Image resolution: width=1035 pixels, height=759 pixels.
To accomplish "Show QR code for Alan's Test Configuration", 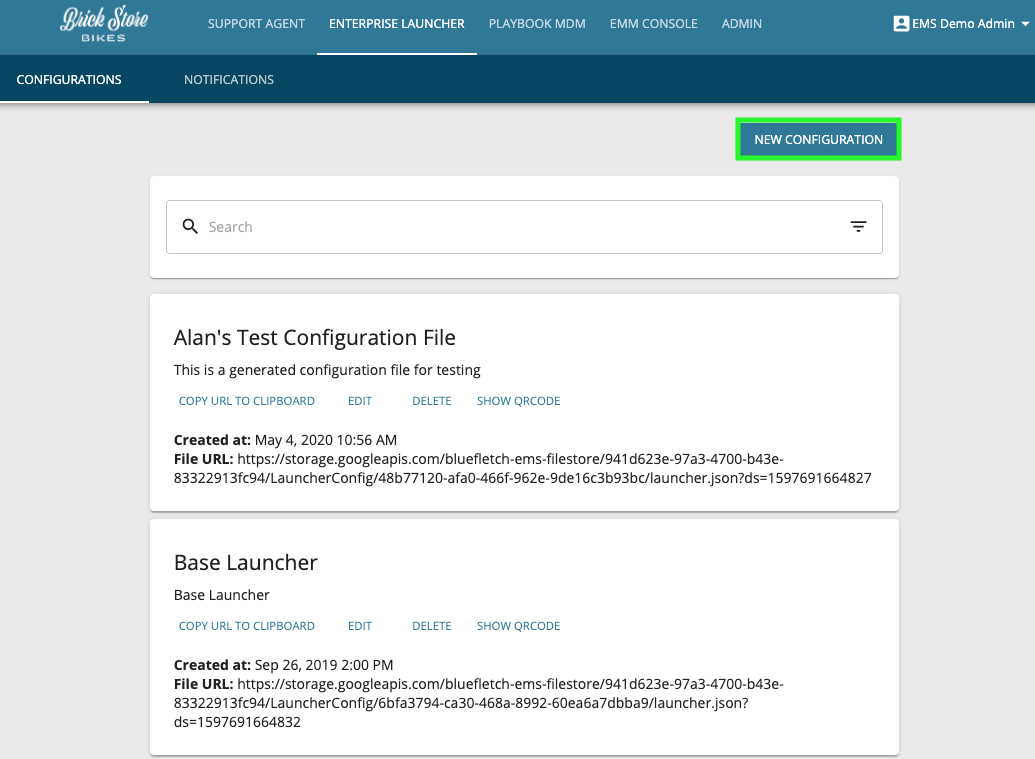I will click(x=518, y=401).
